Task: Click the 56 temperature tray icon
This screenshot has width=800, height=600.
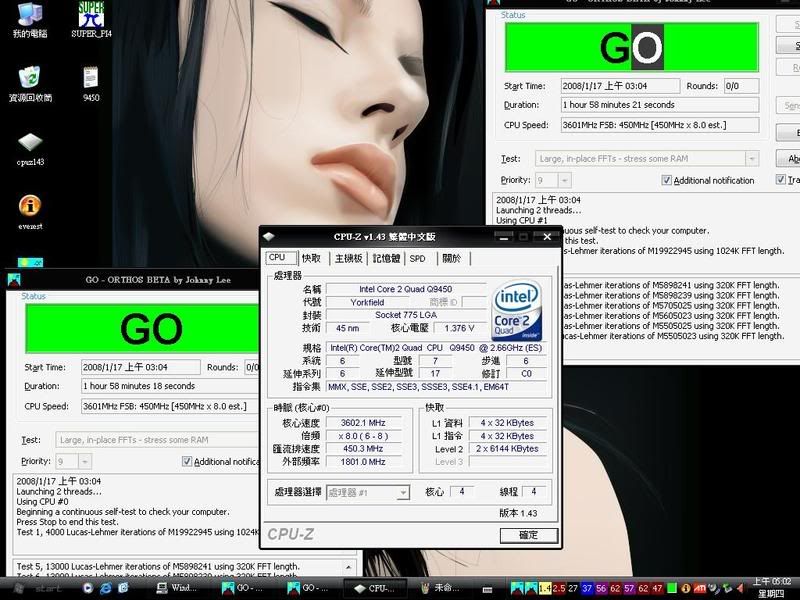Action: tap(601, 588)
